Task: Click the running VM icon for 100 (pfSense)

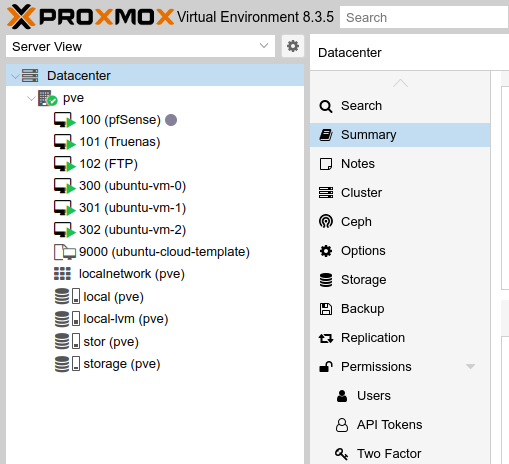Action: (x=65, y=120)
